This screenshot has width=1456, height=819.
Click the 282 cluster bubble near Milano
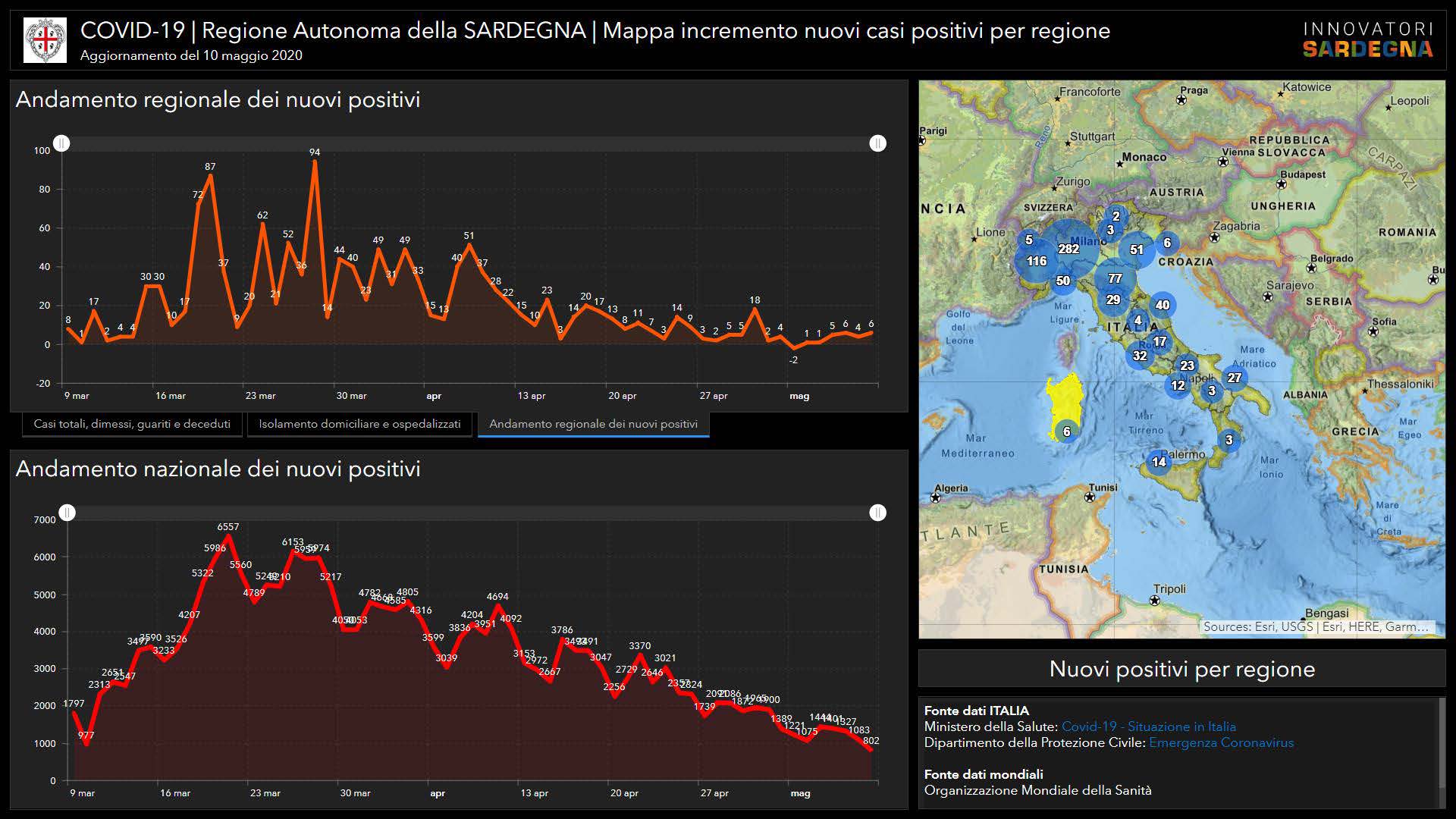coord(1068,249)
